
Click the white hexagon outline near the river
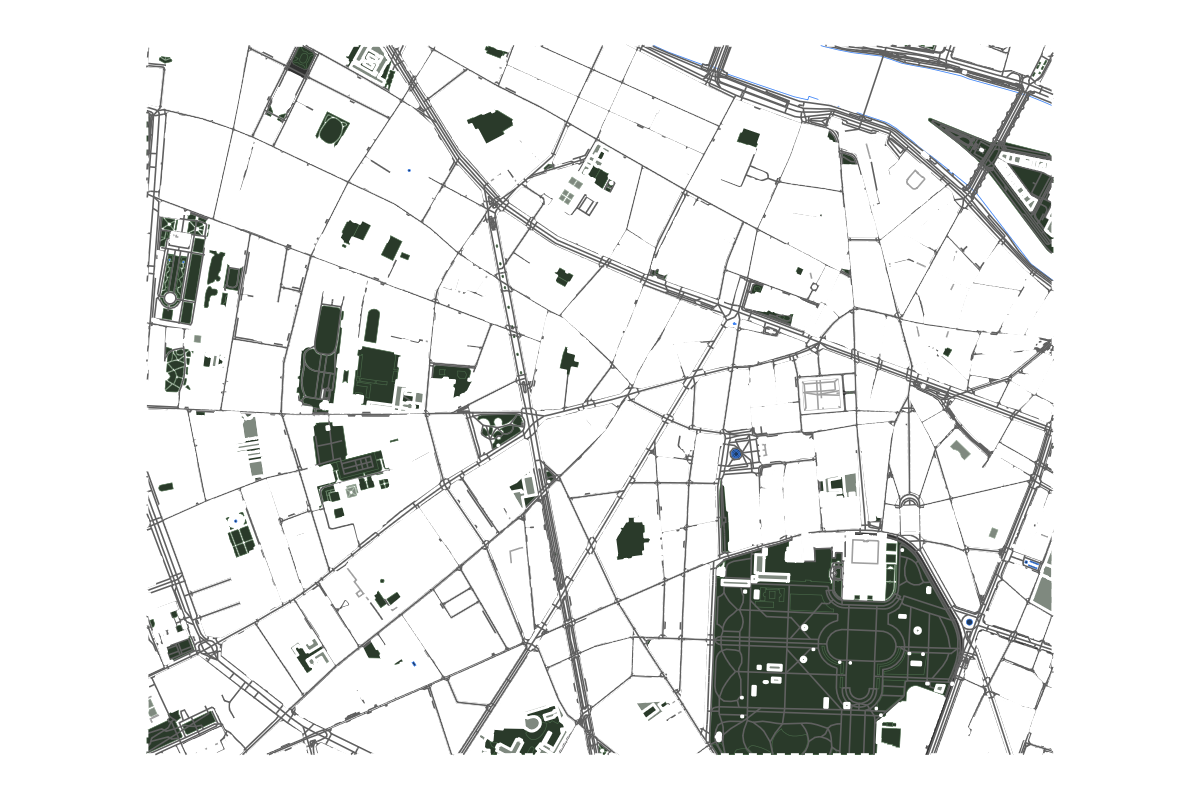point(916,180)
